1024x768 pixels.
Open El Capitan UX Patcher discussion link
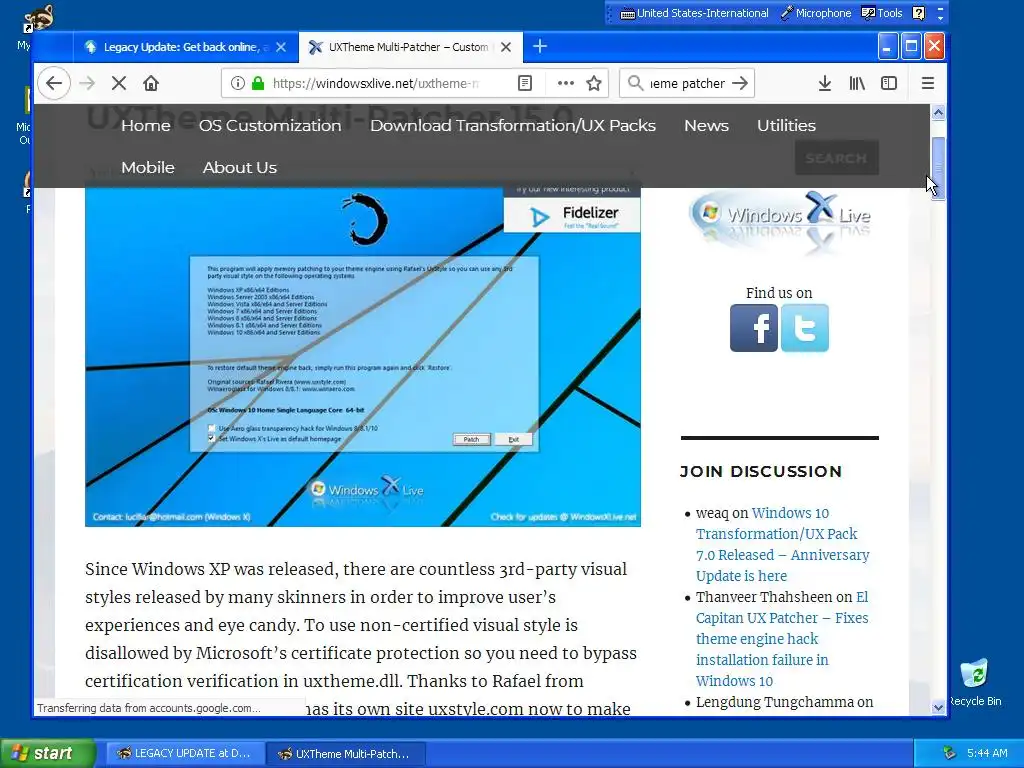pos(782,639)
